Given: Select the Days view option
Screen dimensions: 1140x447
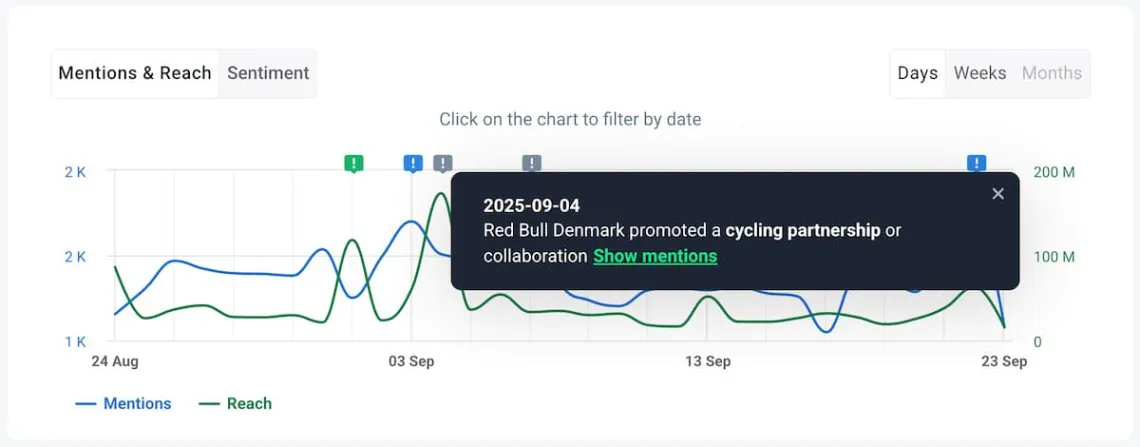Looking at the screenshot, I should [917, 73].
